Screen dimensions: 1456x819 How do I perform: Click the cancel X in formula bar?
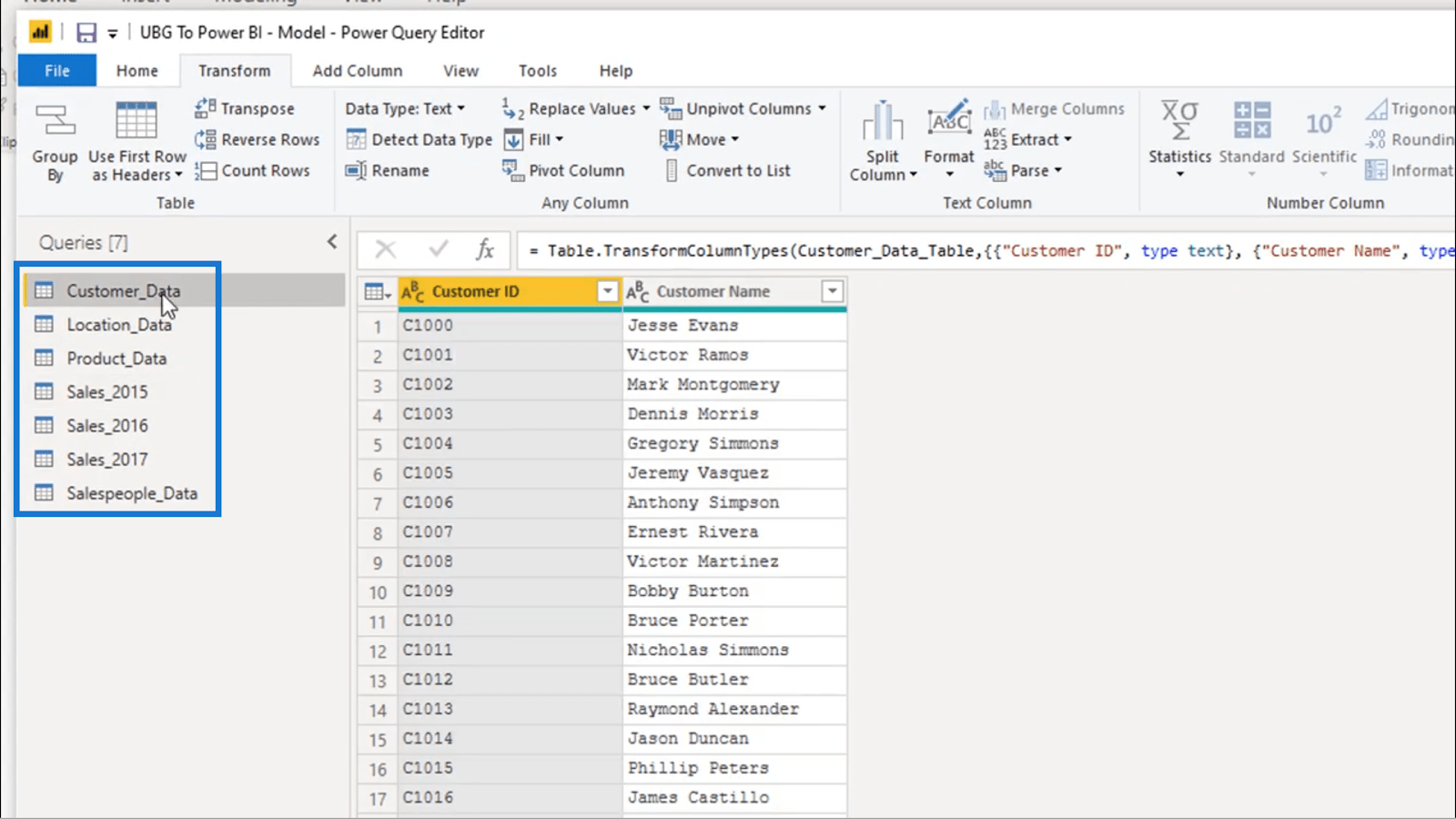(386, 249)
